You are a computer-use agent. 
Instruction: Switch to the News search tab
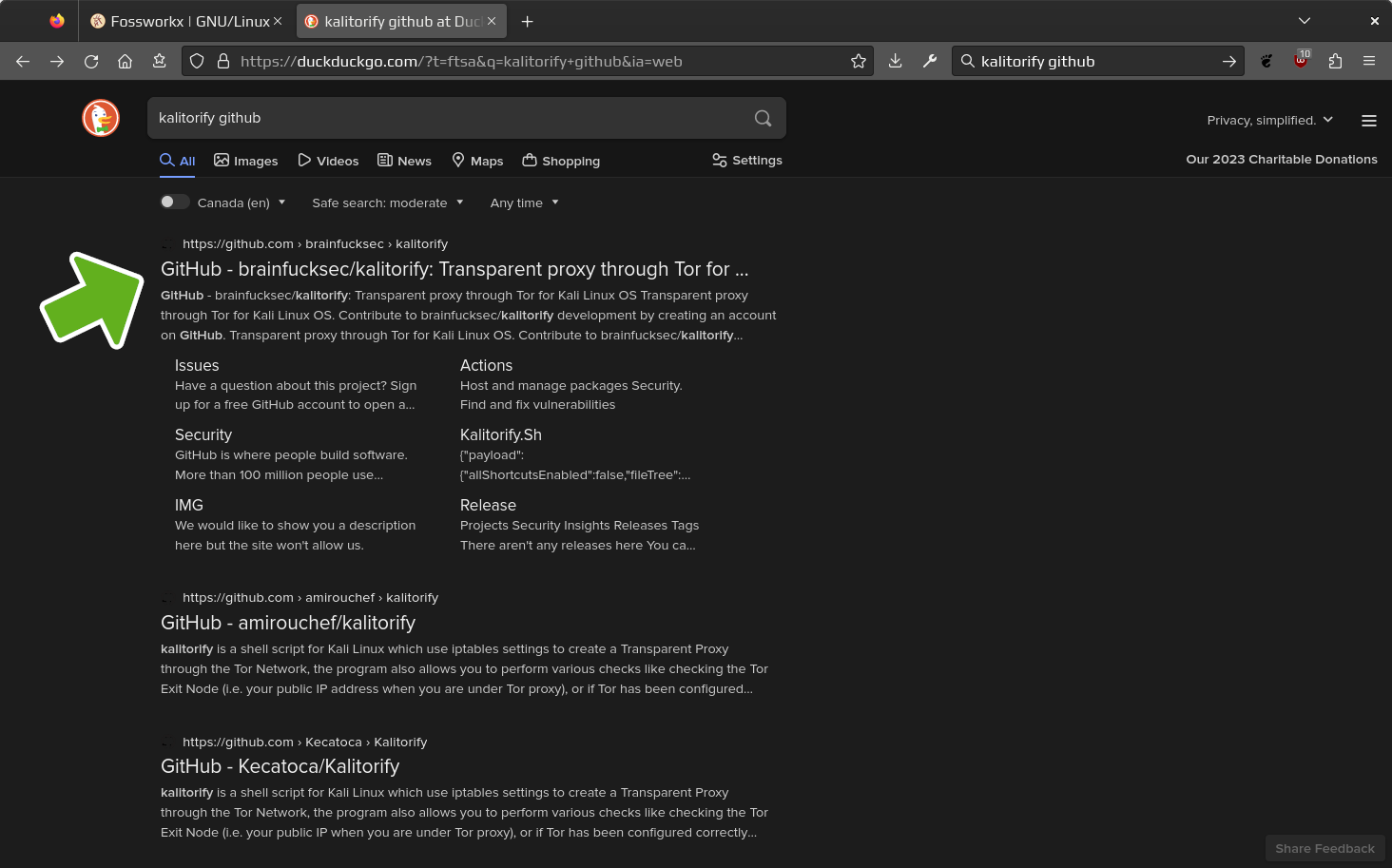(404, 161)
